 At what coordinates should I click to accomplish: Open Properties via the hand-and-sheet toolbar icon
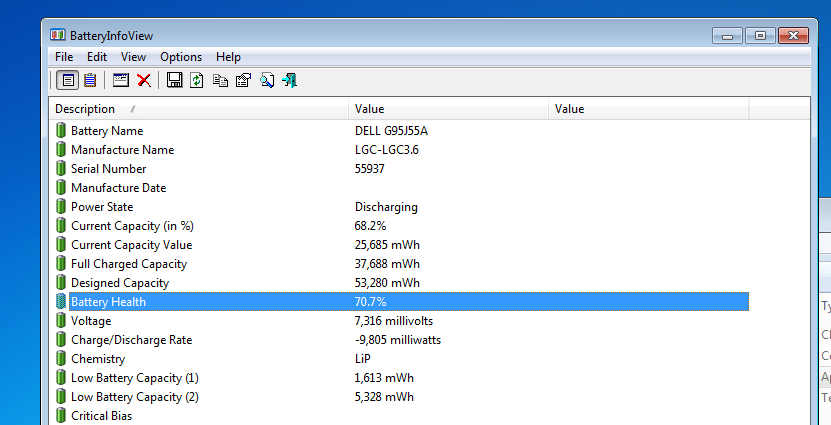[243, 81]
